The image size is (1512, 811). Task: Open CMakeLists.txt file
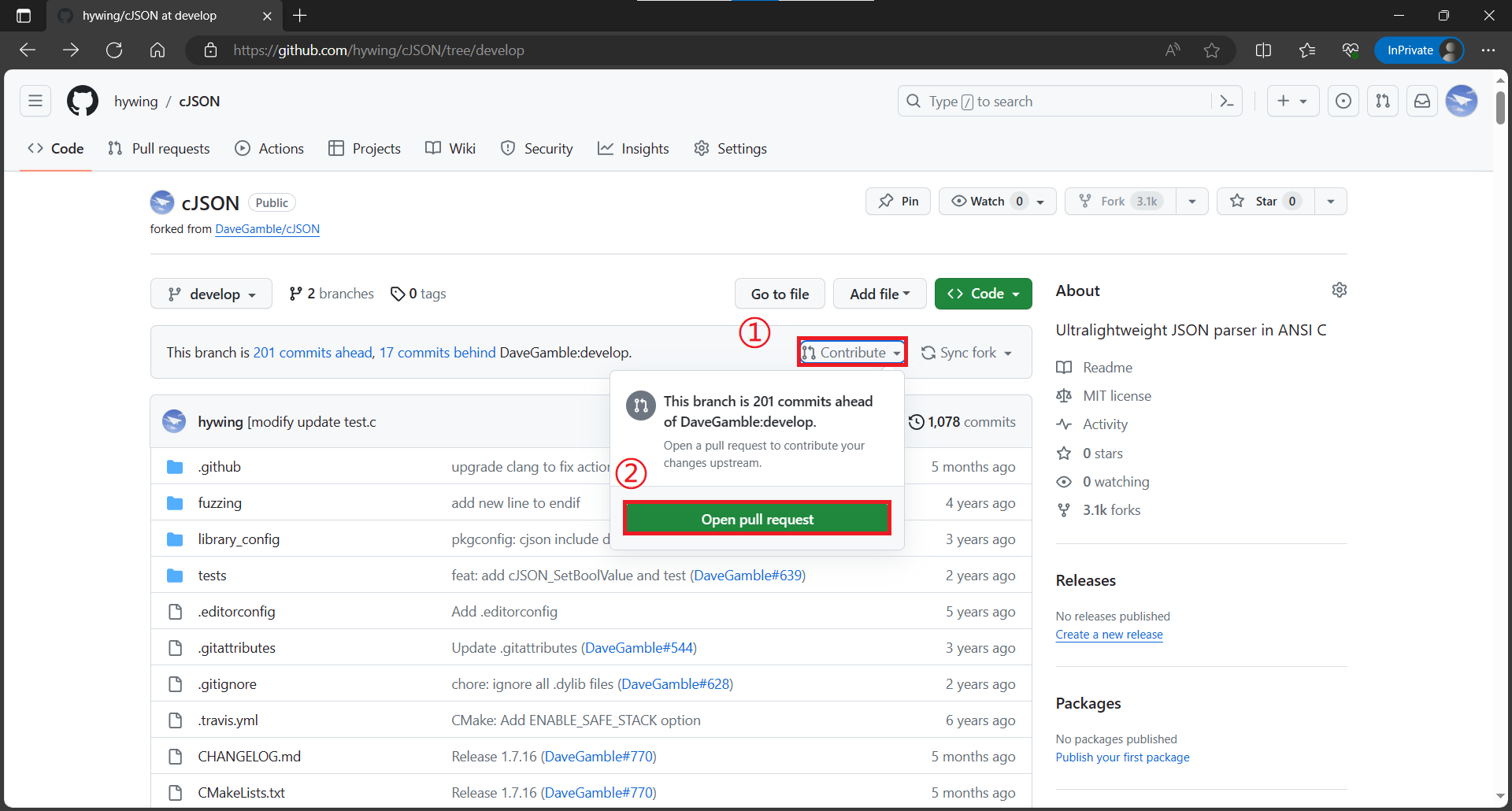(241, 792)
